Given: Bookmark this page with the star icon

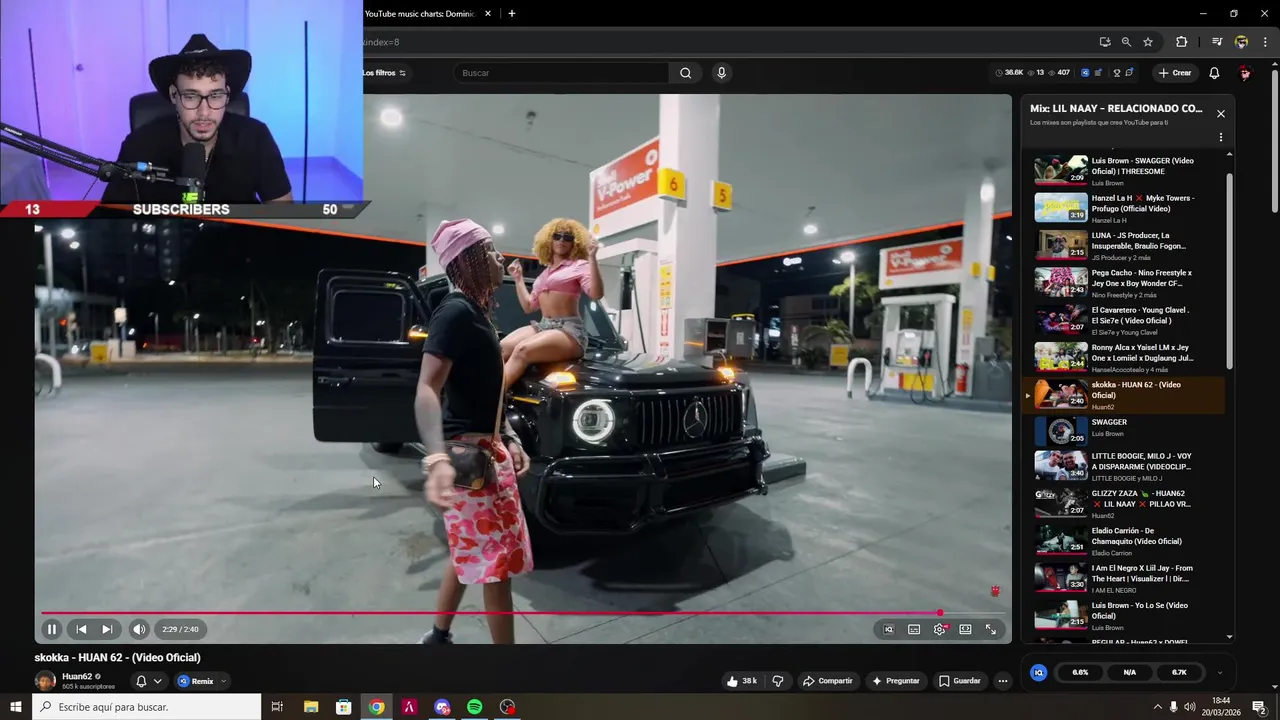Looking at the screenshot, I should [x=1148, y=42].
